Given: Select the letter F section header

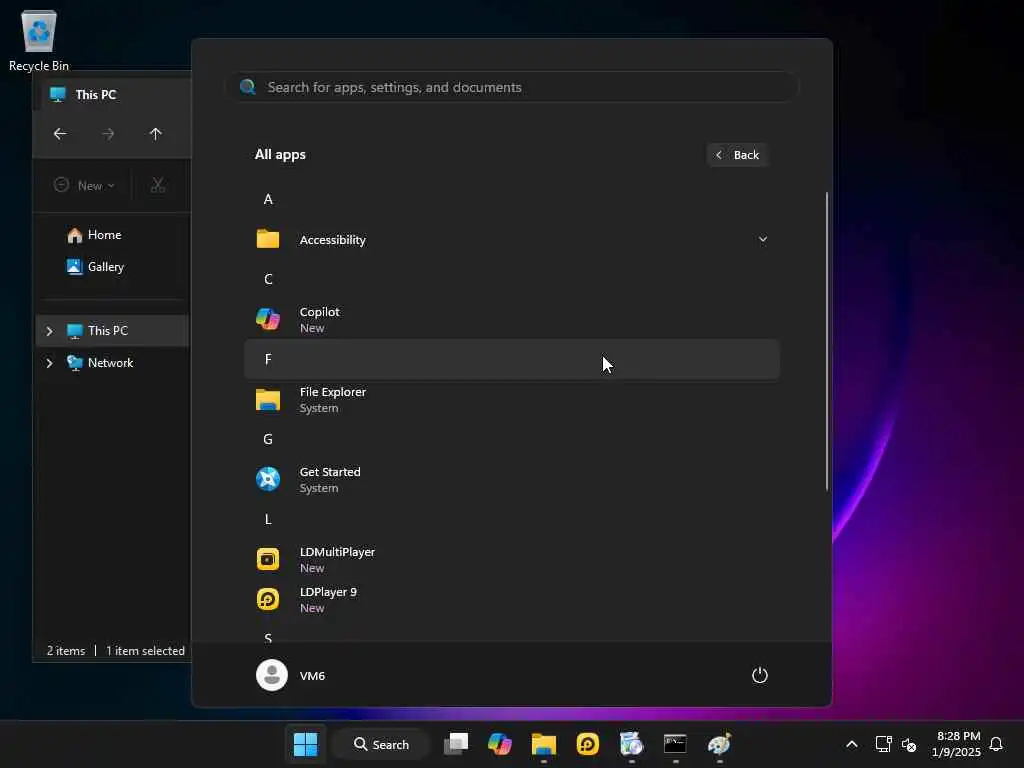Looking at the screenshot, I should coord(511,359).
